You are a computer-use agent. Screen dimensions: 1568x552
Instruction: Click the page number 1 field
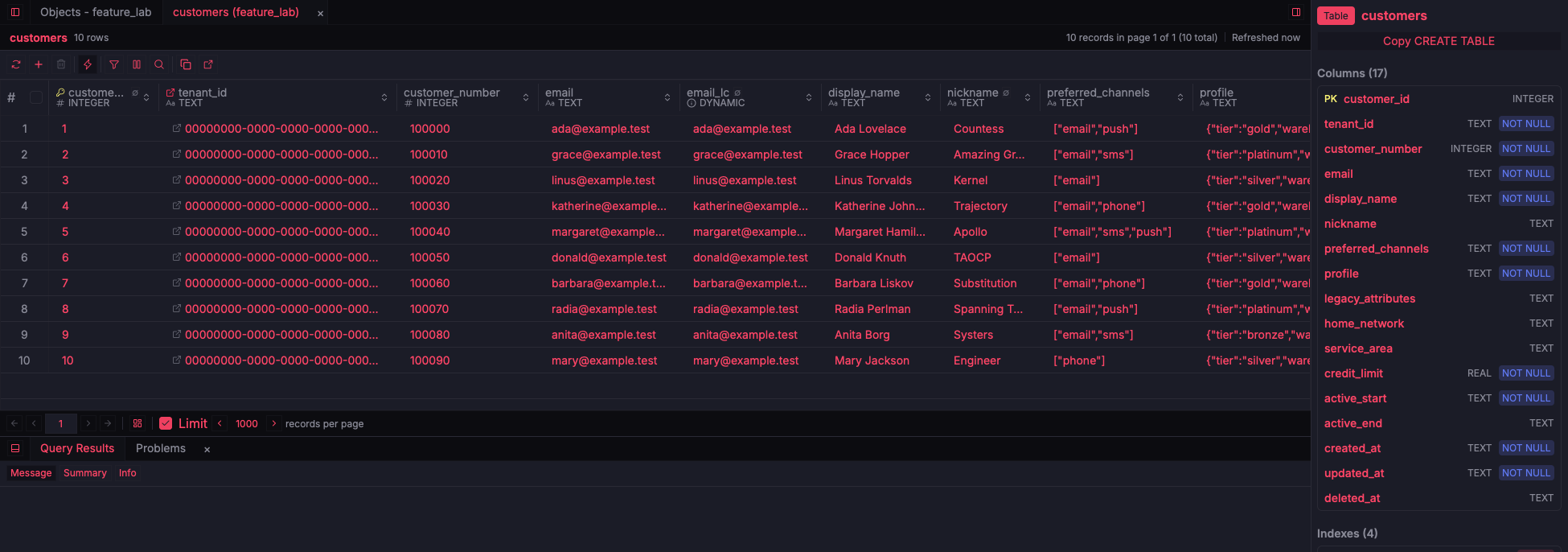click(x=61, y=423)
